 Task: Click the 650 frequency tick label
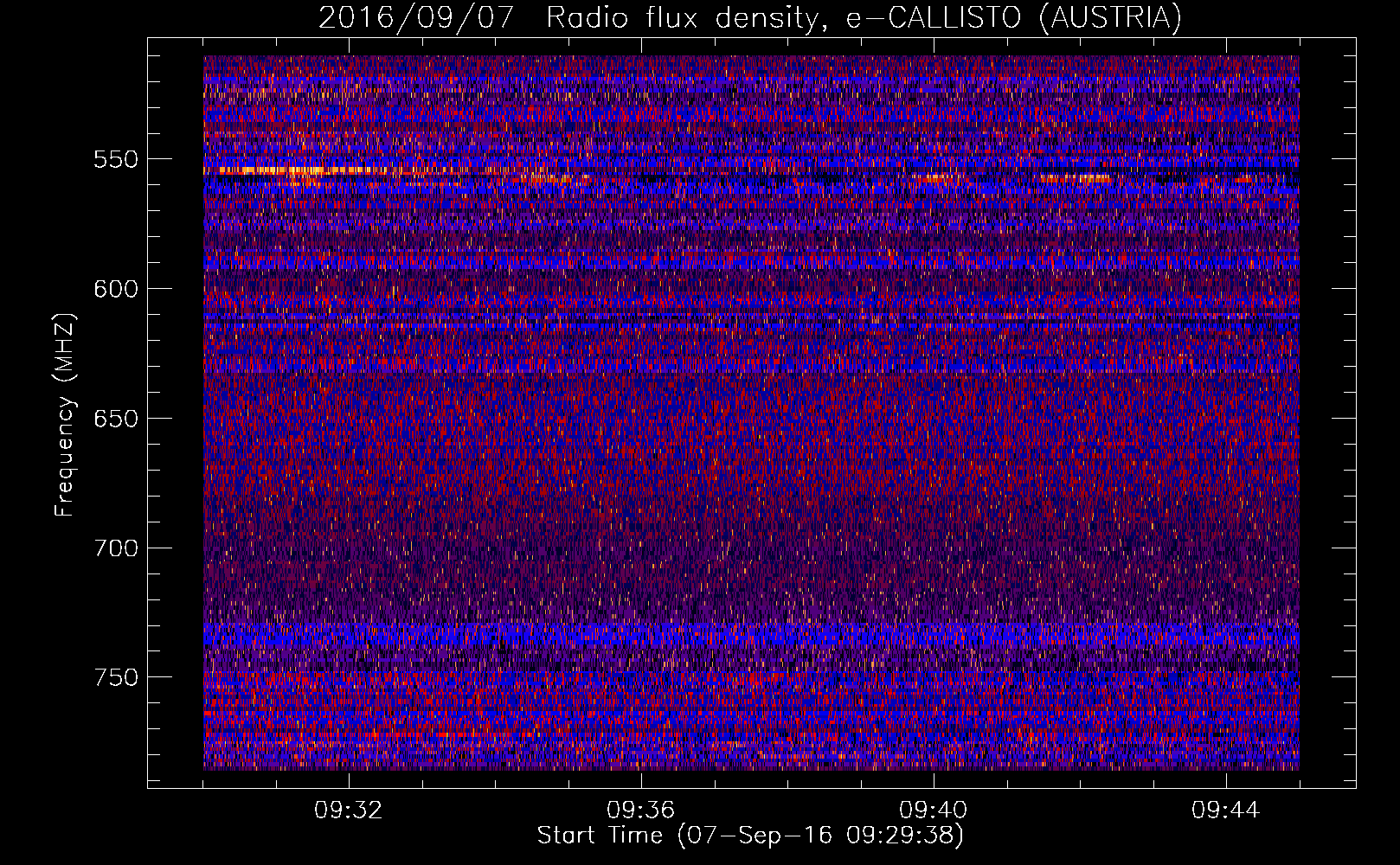(116, 419)
